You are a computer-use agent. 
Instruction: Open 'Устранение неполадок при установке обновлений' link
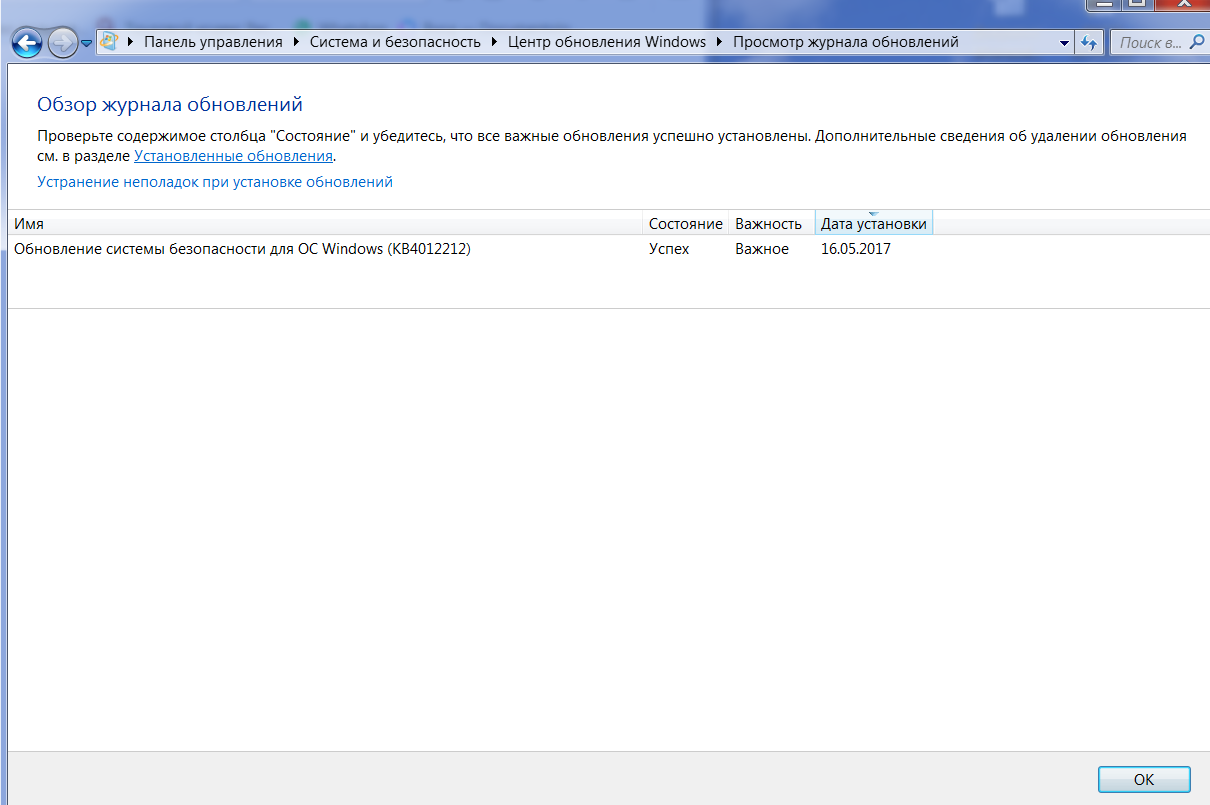(215, 182)
